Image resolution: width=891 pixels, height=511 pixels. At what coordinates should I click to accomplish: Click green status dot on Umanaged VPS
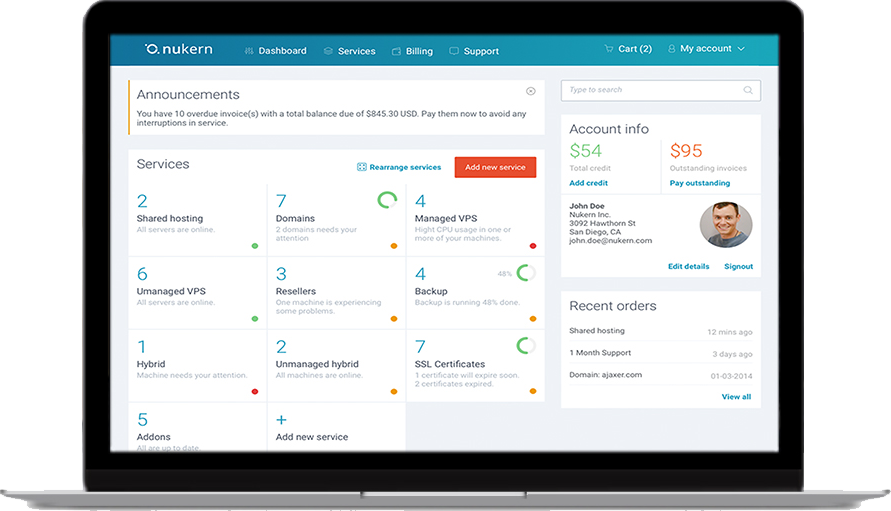pos(255,319)
